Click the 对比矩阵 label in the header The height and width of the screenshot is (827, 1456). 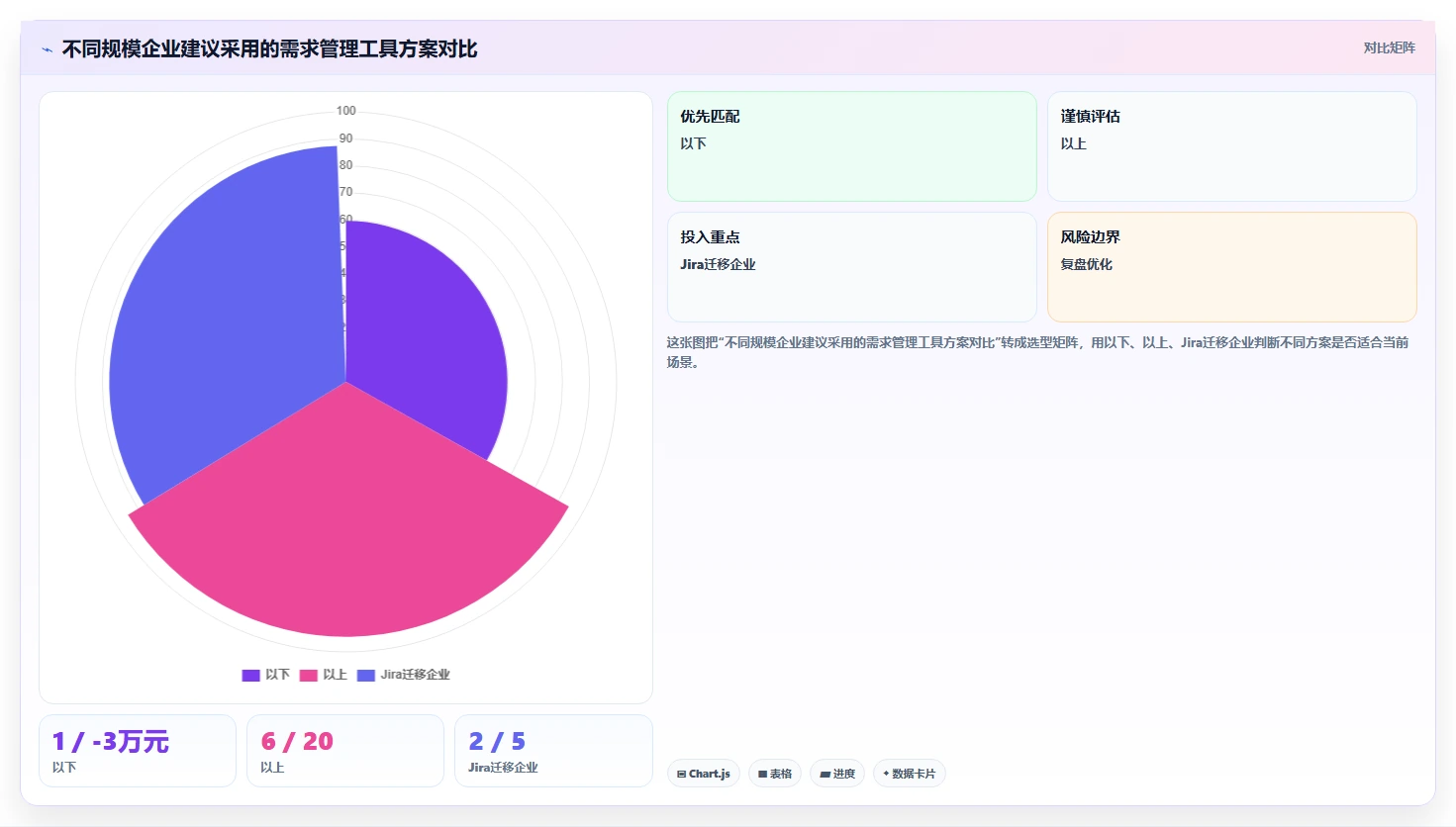coord(1389,47)
